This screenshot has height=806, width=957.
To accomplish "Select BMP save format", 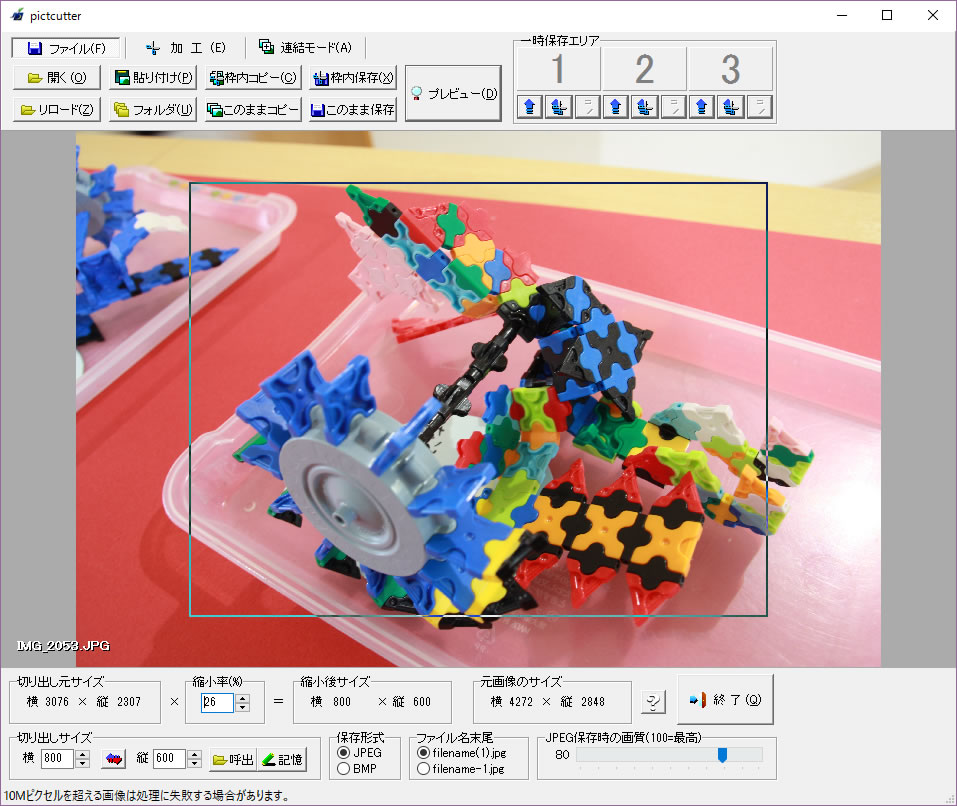I will [x=357, y=769].
